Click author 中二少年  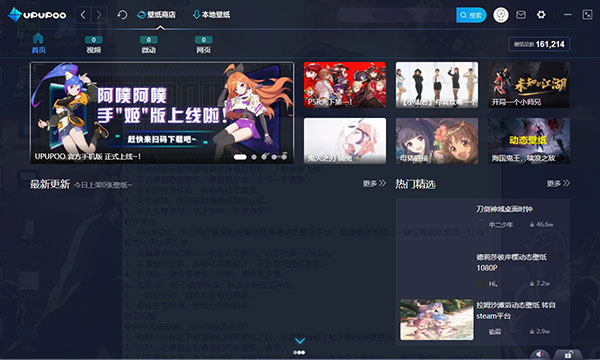tap(501, 225)
